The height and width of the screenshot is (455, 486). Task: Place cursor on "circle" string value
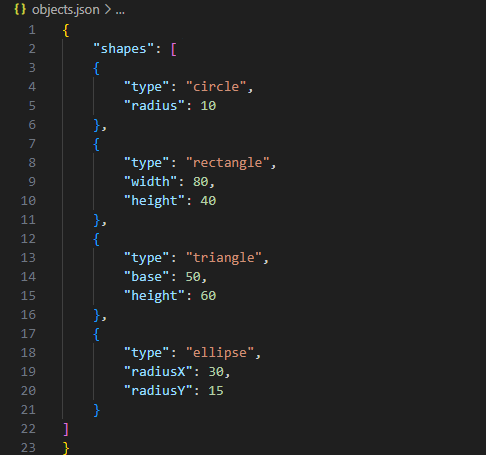216,87
